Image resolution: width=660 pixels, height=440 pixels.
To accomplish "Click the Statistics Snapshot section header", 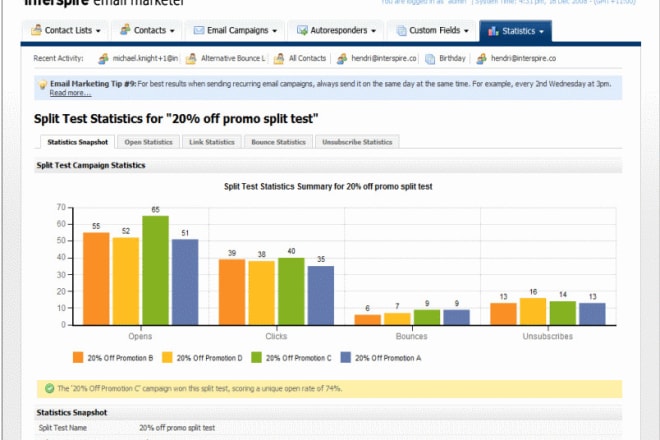I will [72, 412].
